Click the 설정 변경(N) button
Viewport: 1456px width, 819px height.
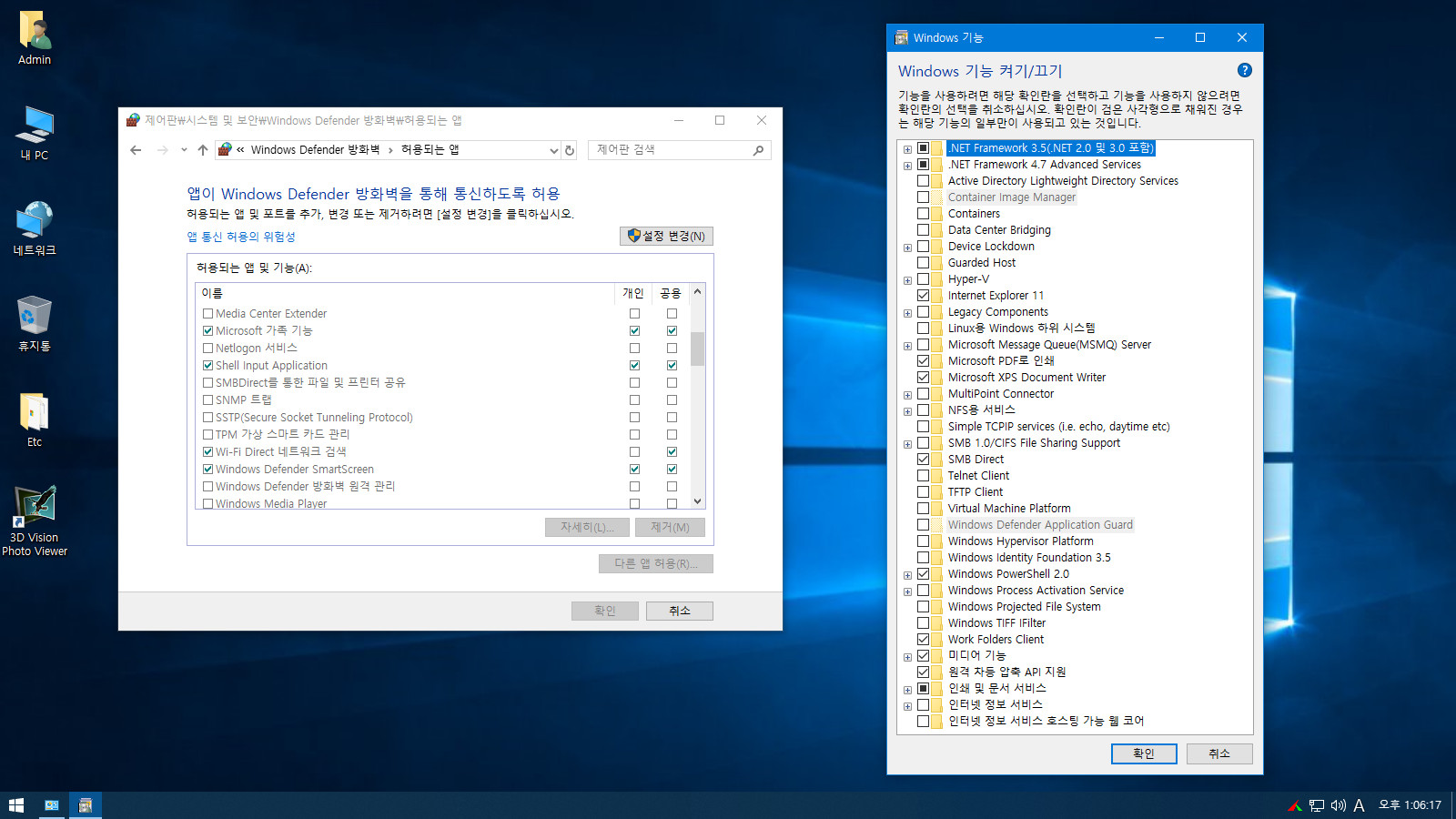[666, 237]
